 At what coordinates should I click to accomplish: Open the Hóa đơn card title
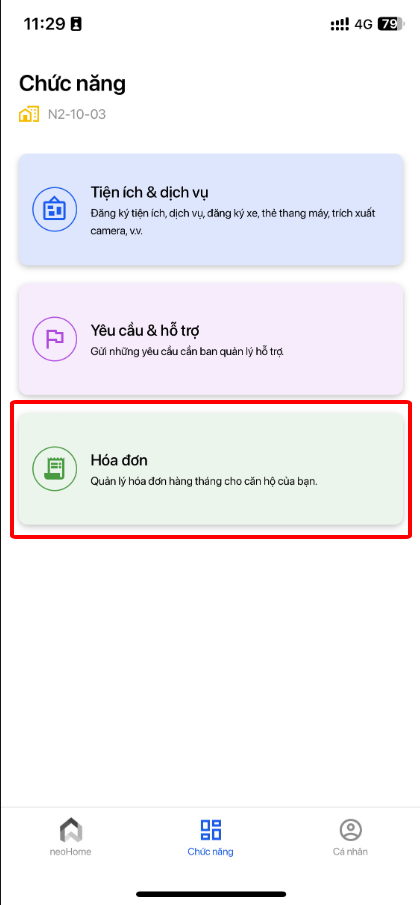coord(119,460)
